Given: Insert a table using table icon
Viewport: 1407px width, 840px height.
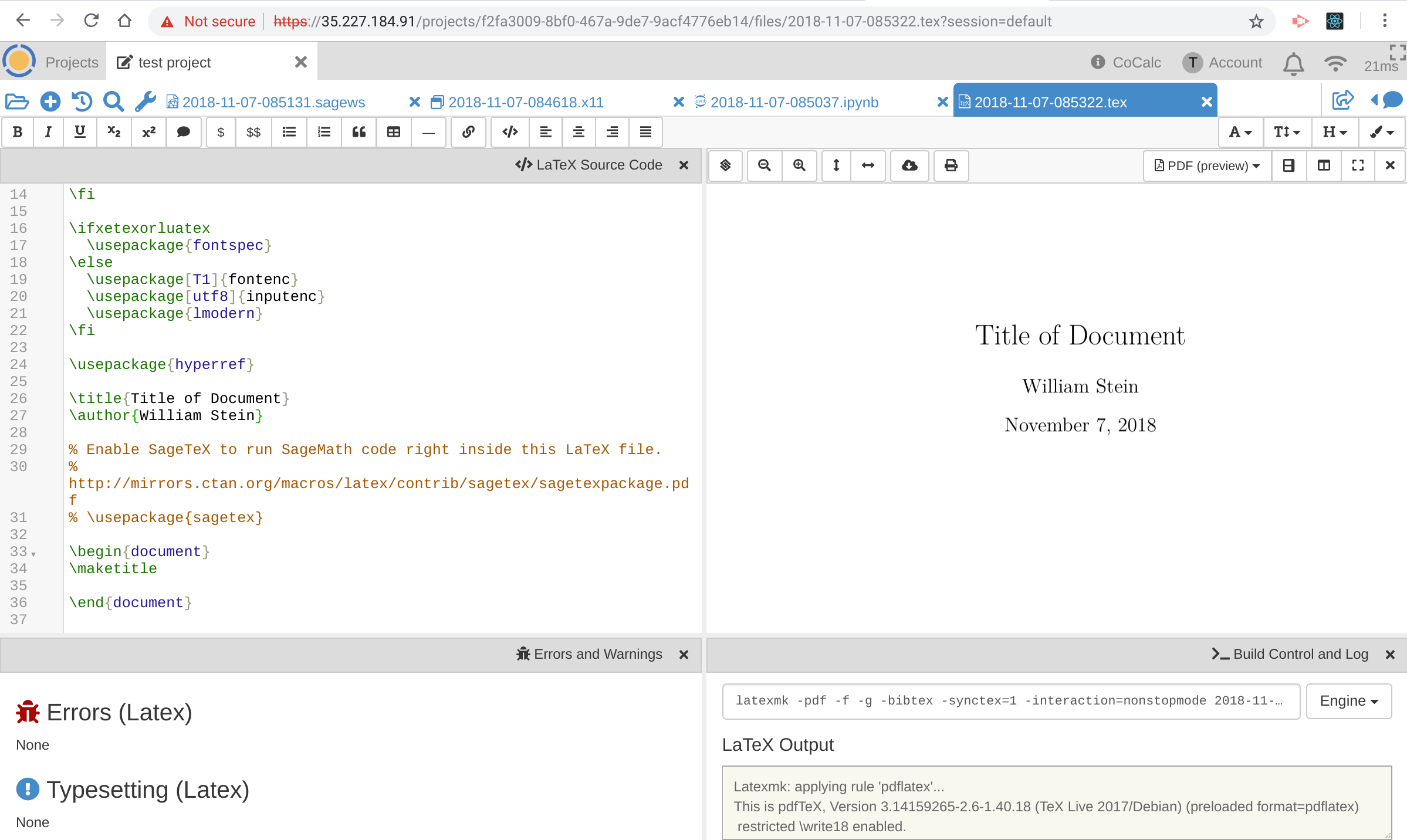Looking at the screenshot, I should click(x=394, y=132).
